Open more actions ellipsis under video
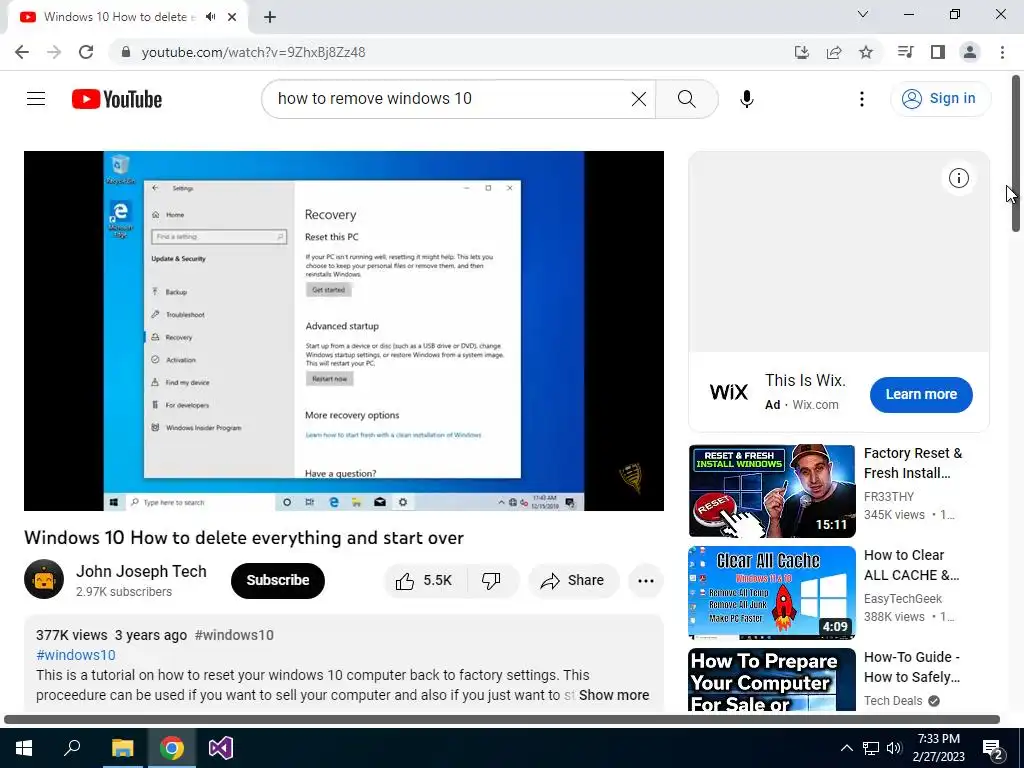 645,581
